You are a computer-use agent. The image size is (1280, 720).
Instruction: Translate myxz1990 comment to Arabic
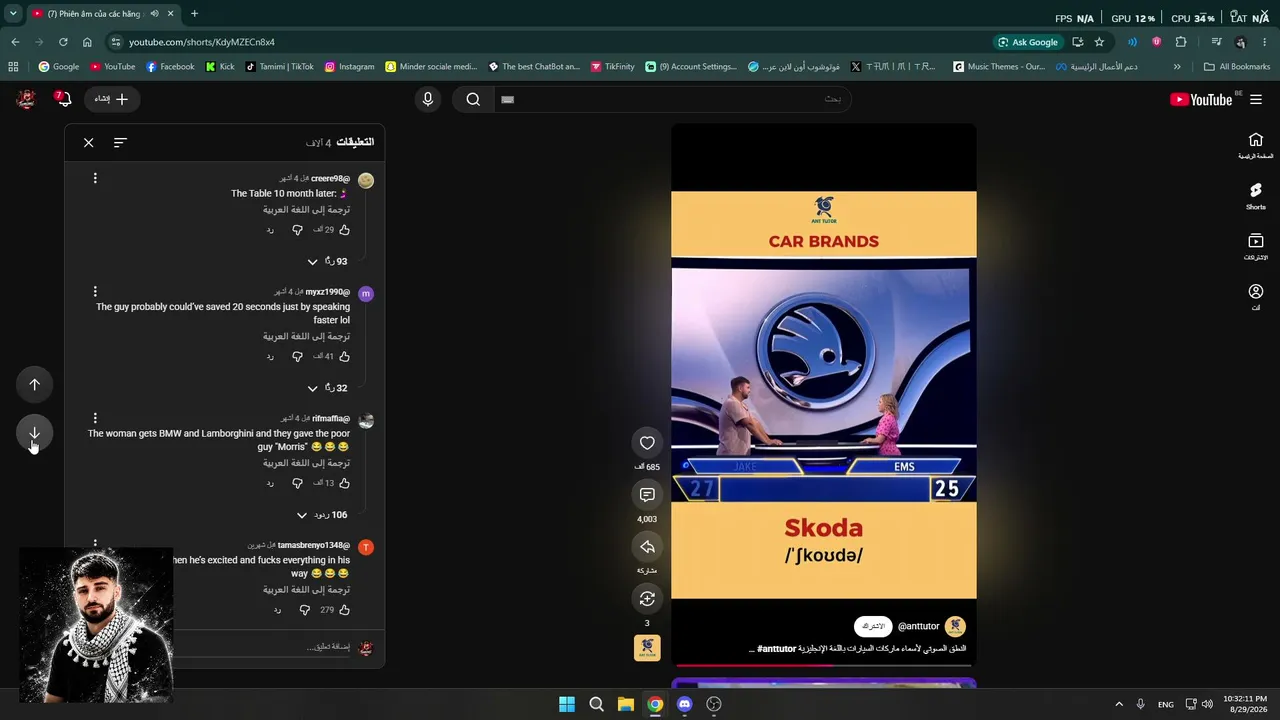coord(306,336)
